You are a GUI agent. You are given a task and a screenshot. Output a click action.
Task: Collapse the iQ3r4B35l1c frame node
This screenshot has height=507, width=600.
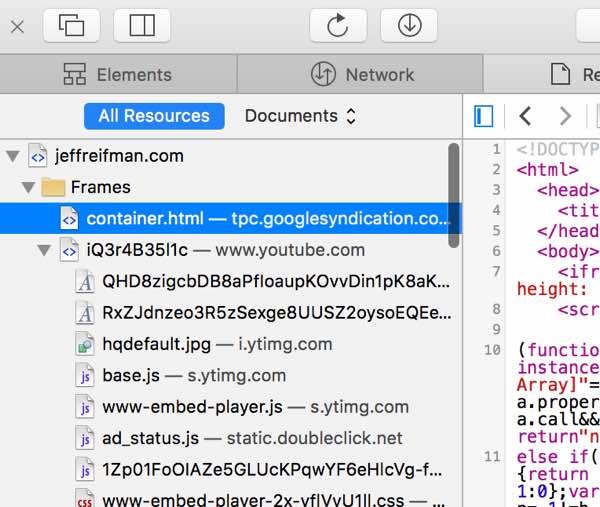(x=44, y=250)
